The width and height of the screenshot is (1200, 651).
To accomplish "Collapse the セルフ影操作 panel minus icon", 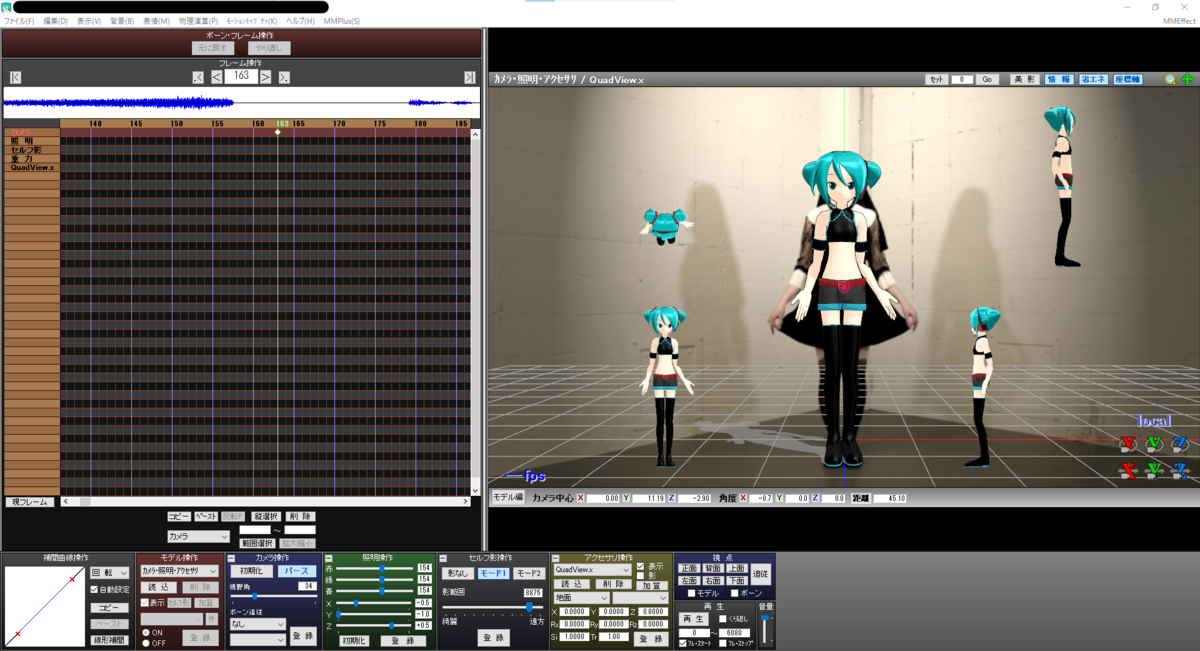I will click(442, 558).
